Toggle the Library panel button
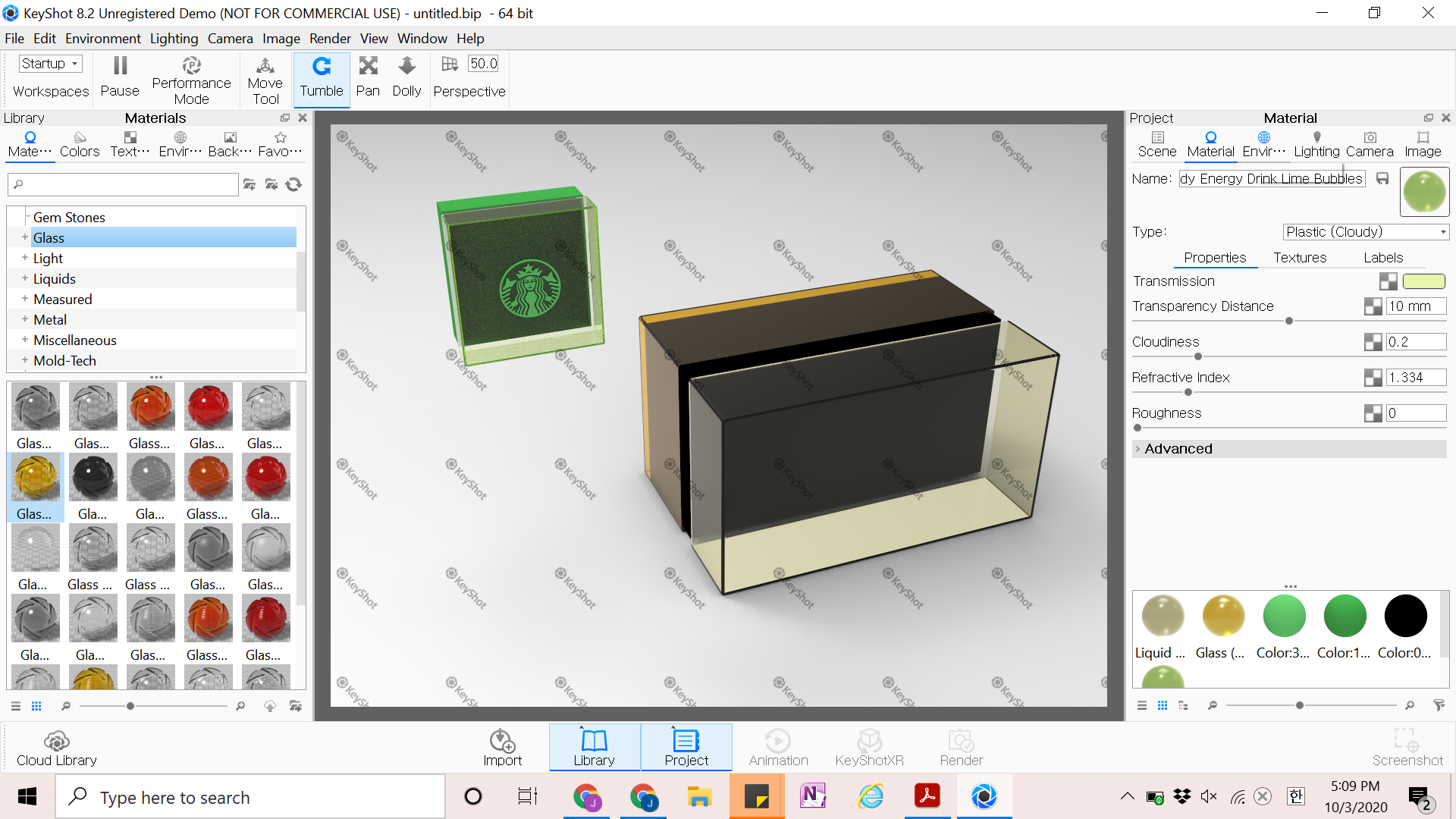 coord(594,748)
